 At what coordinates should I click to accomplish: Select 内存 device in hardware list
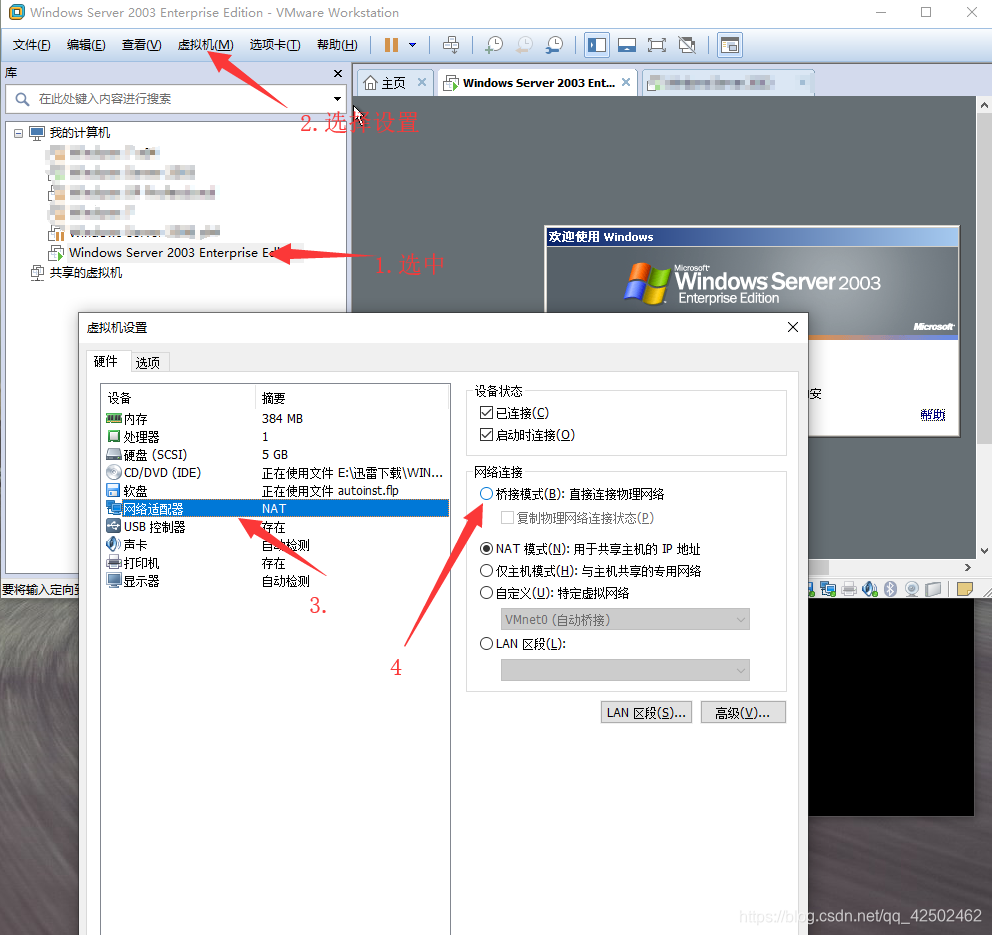277,419
